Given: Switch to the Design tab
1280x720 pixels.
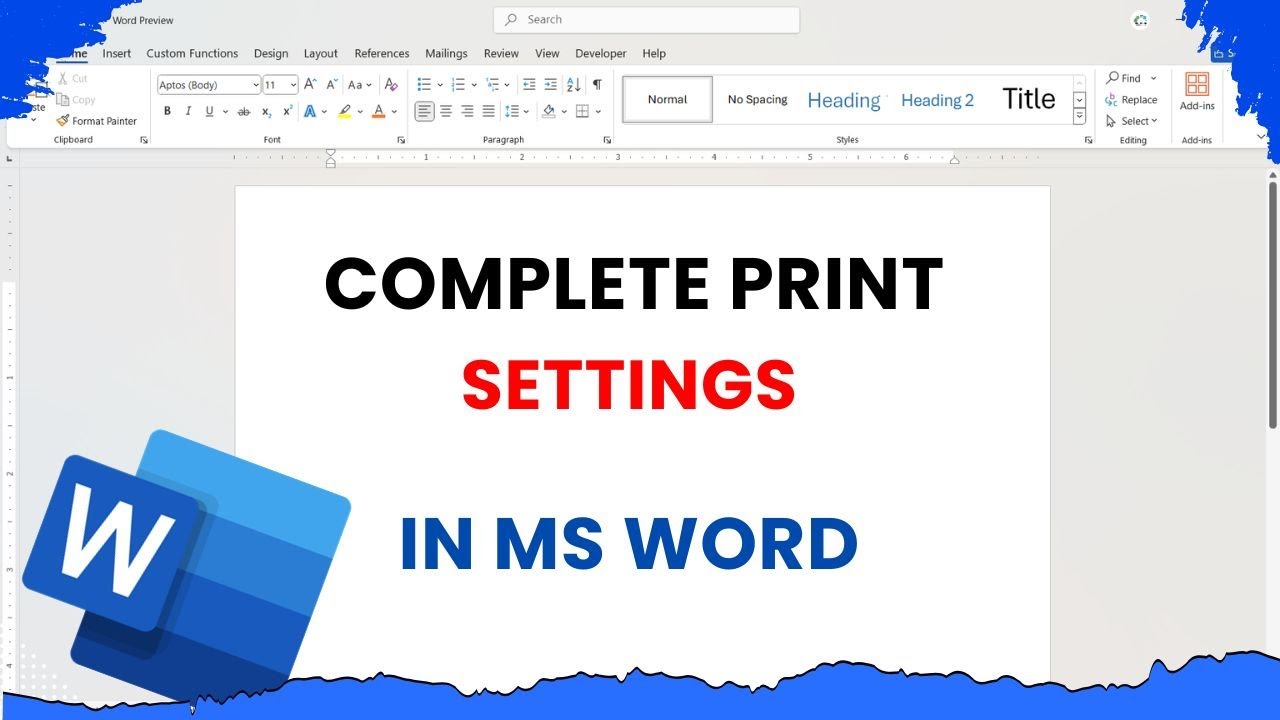Looking at the screenshot, I should pos(271,53).
